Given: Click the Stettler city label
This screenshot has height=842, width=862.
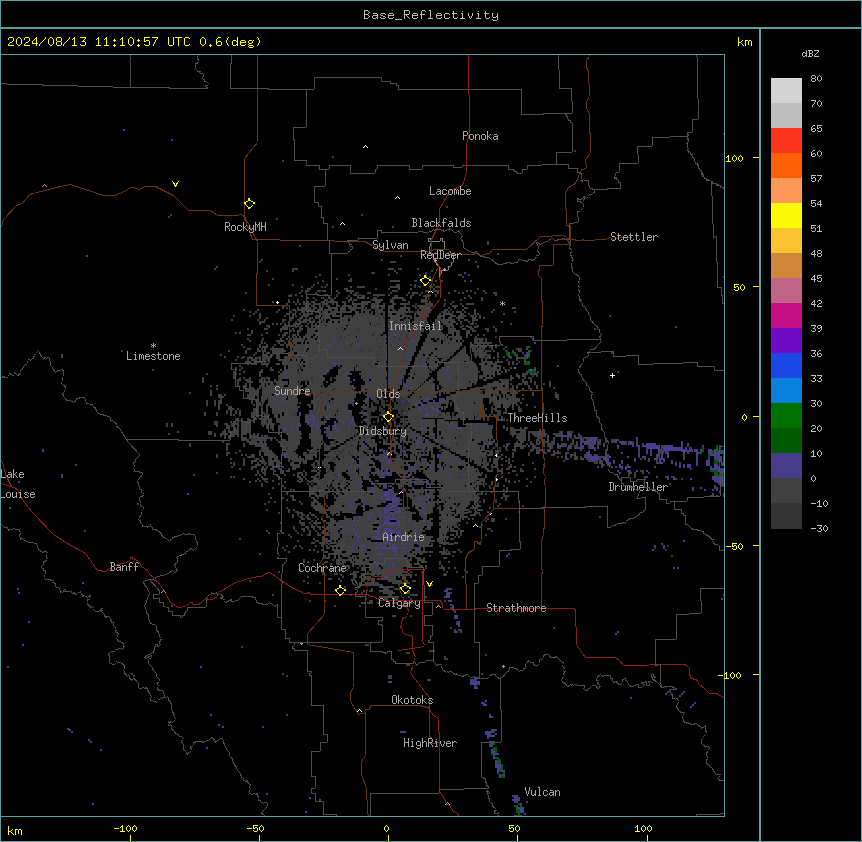Looking at the screenshot, I should click(x=634, y=237).
